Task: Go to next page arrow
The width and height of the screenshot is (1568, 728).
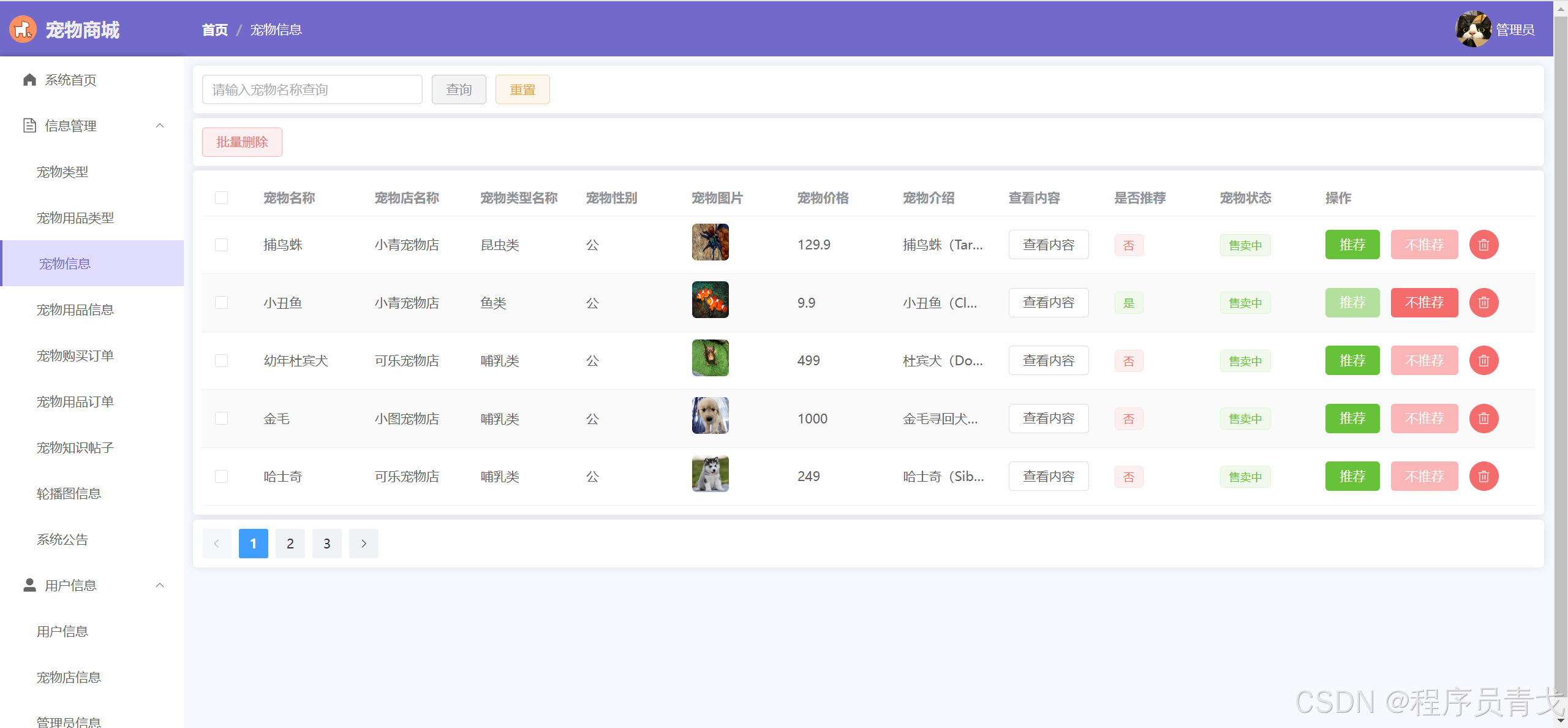Action: pos(364,544)
